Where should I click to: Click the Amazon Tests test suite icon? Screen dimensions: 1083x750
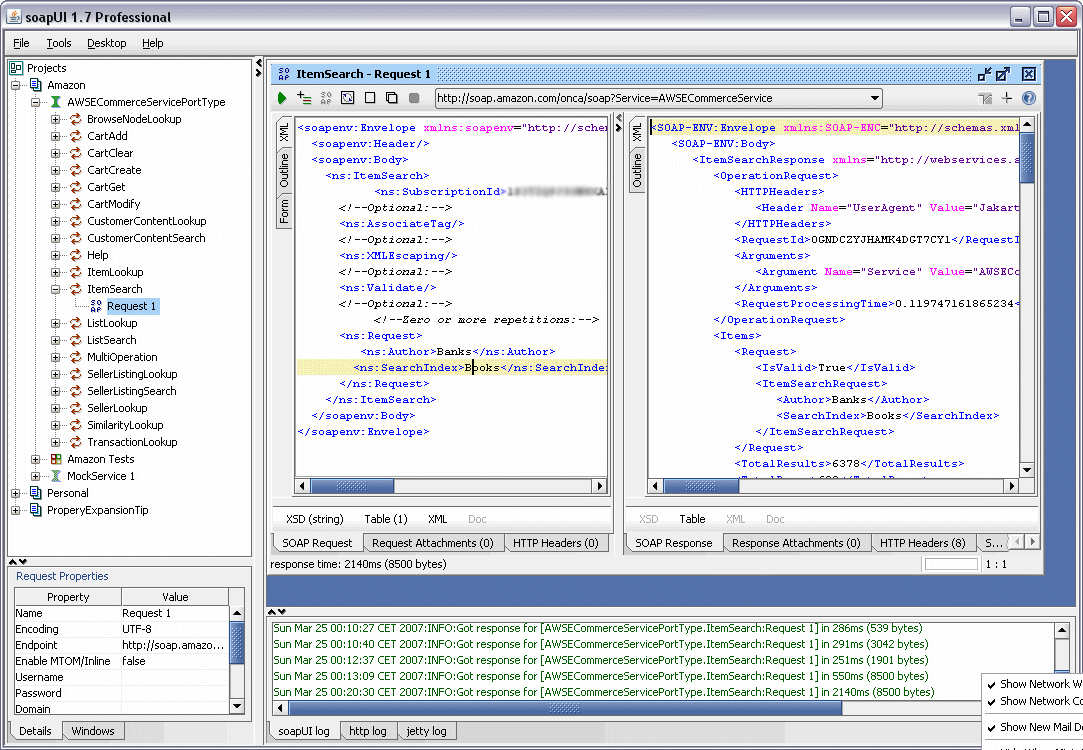(x=56, y=459)
